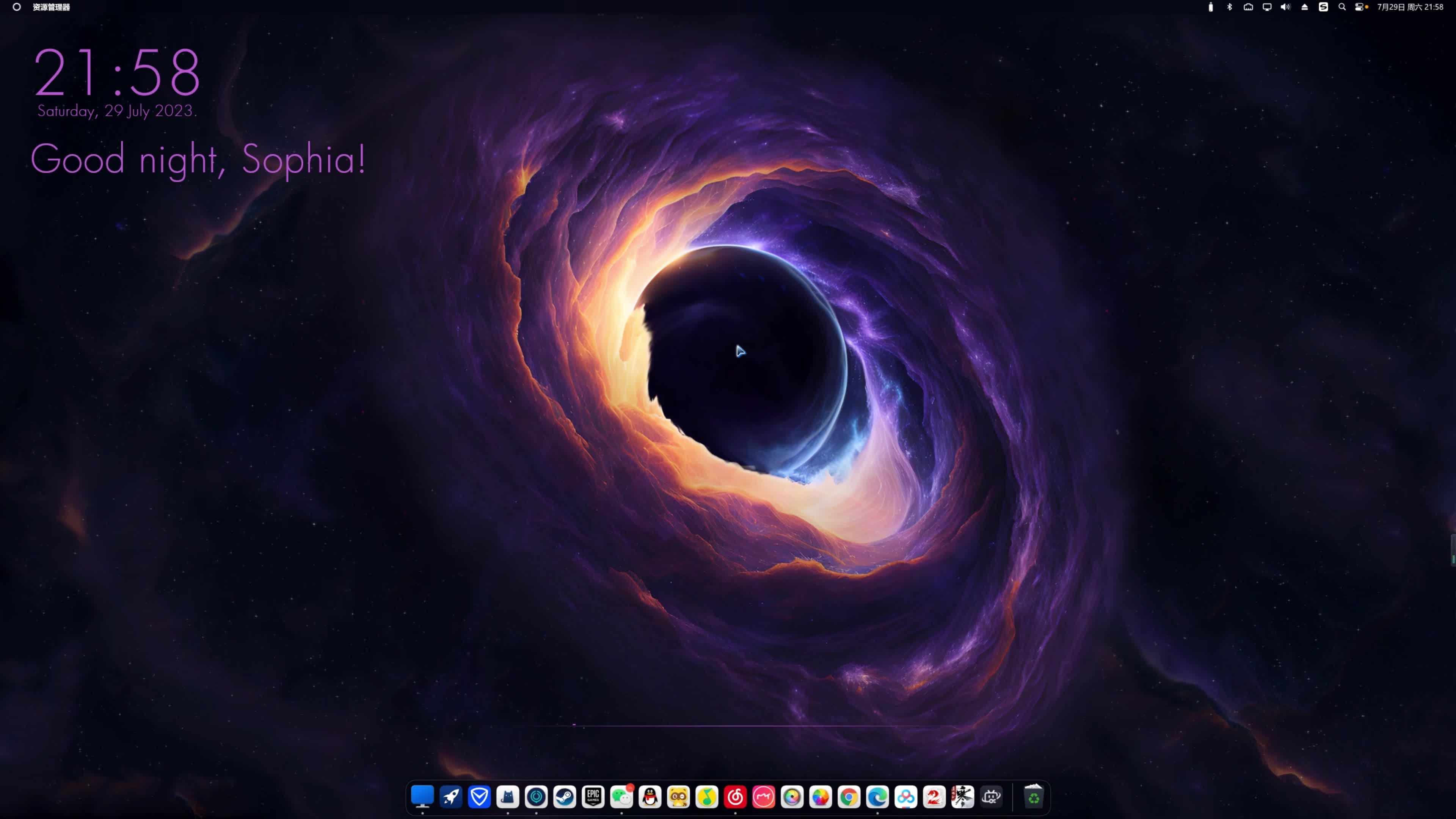Open the QQ penguin app
Image resolution: width=1456 pixels, height=819 pixels.
click(x=650, y=797)
